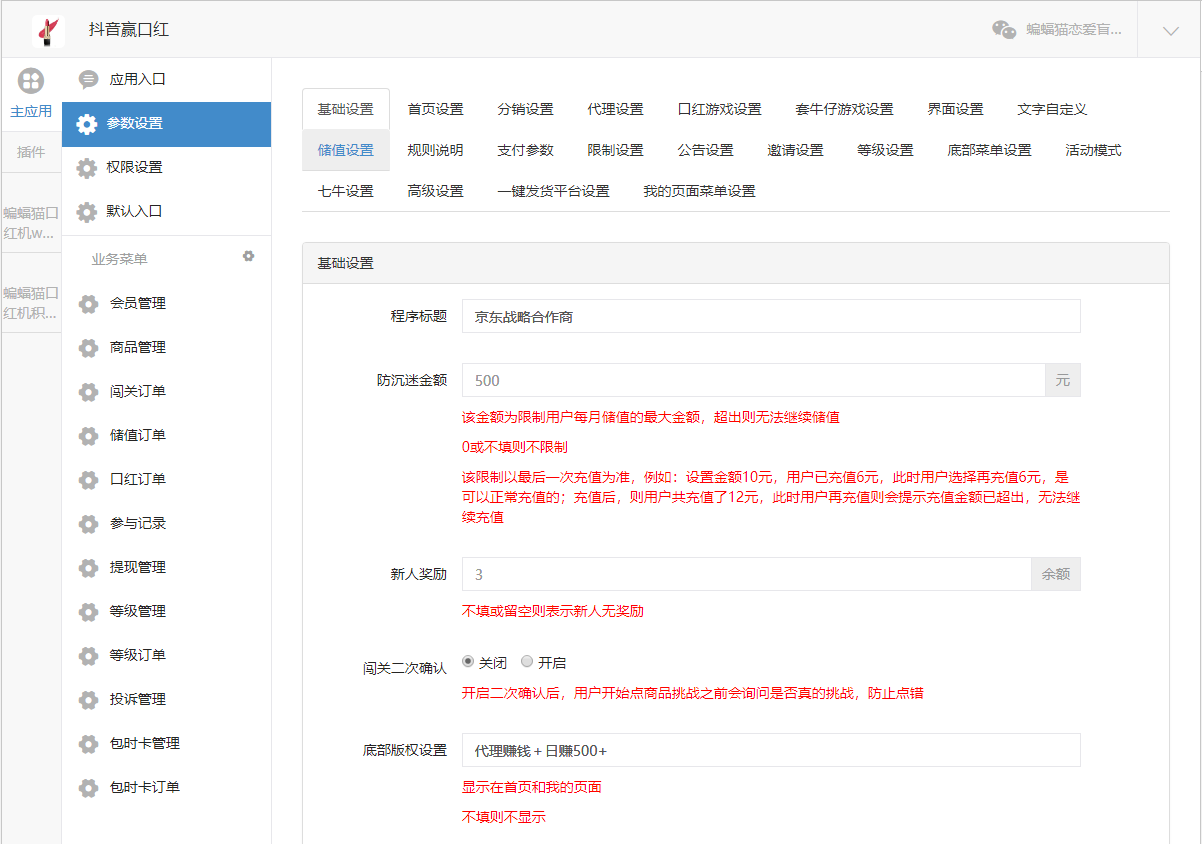This screenshot has height=844, width=1202.
Task: Open the 口红游戏设置 tab
Action: pyautogui.click(x=719, y=109)
